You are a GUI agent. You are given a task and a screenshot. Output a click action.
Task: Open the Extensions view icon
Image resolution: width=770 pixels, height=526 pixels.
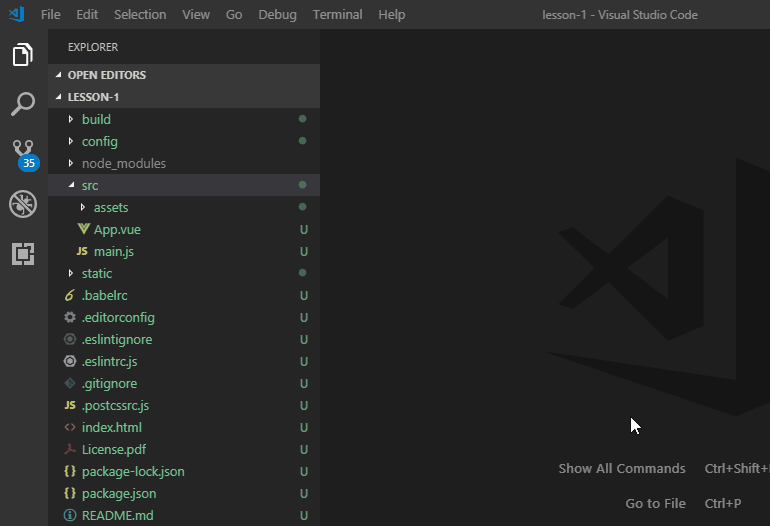click(x=23, y=254)
